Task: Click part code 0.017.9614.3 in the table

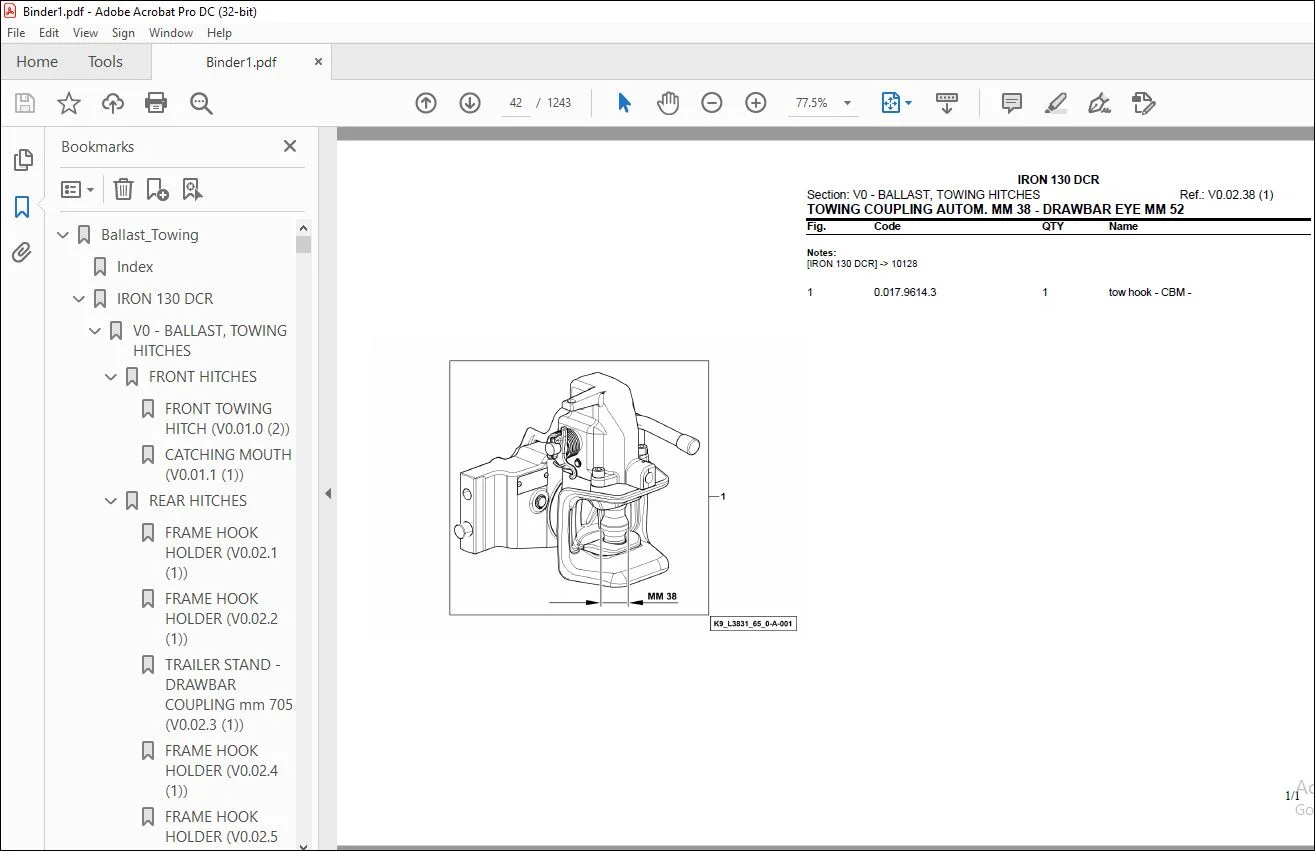Action: 905,293
